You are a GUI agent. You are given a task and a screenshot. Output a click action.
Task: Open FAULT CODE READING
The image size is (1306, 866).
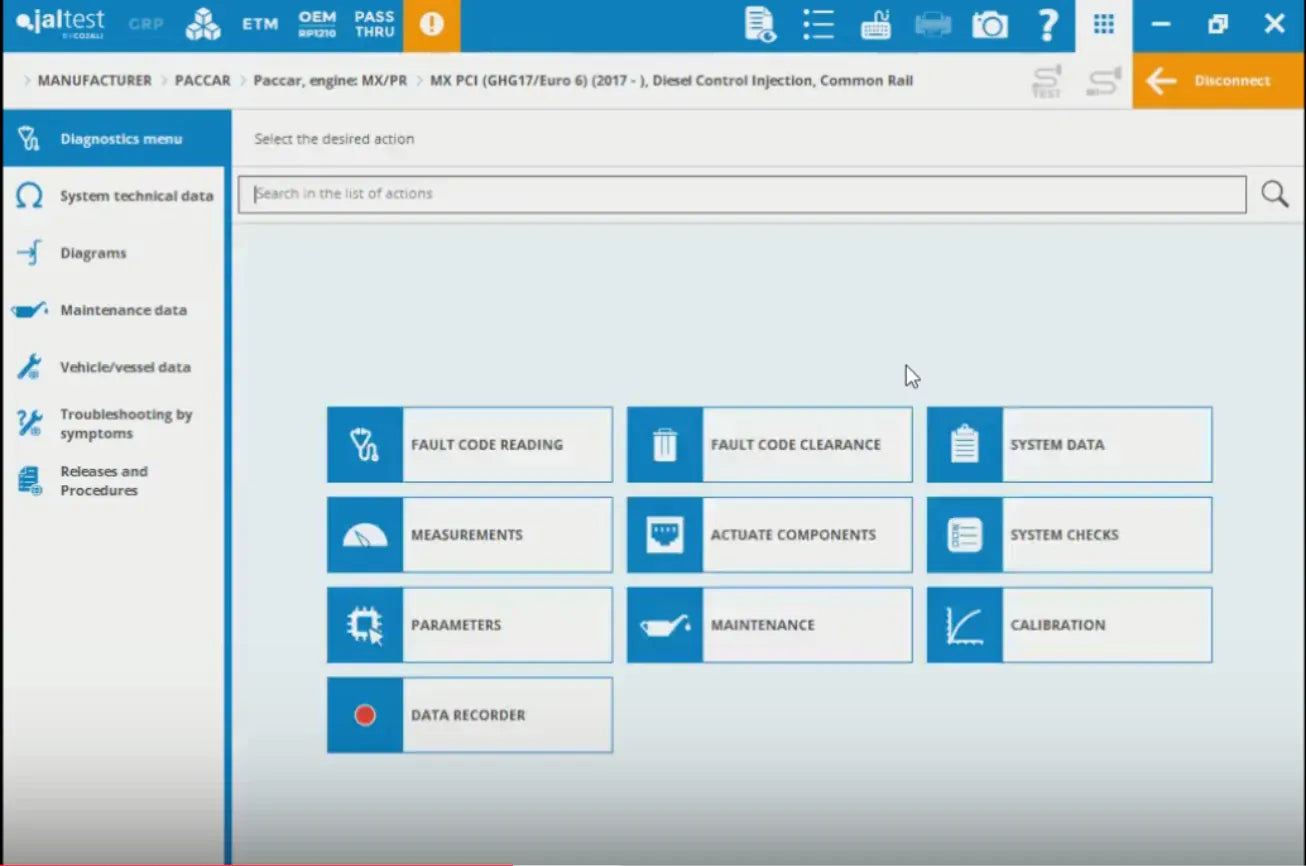470,445
